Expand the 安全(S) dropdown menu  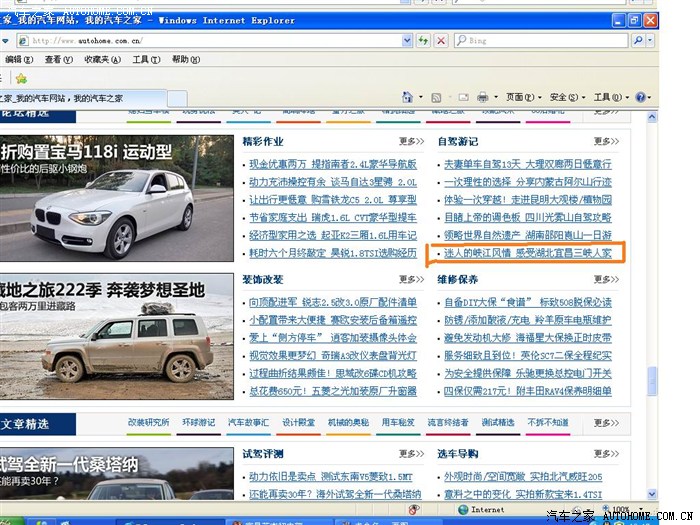(x=563, y=97)
